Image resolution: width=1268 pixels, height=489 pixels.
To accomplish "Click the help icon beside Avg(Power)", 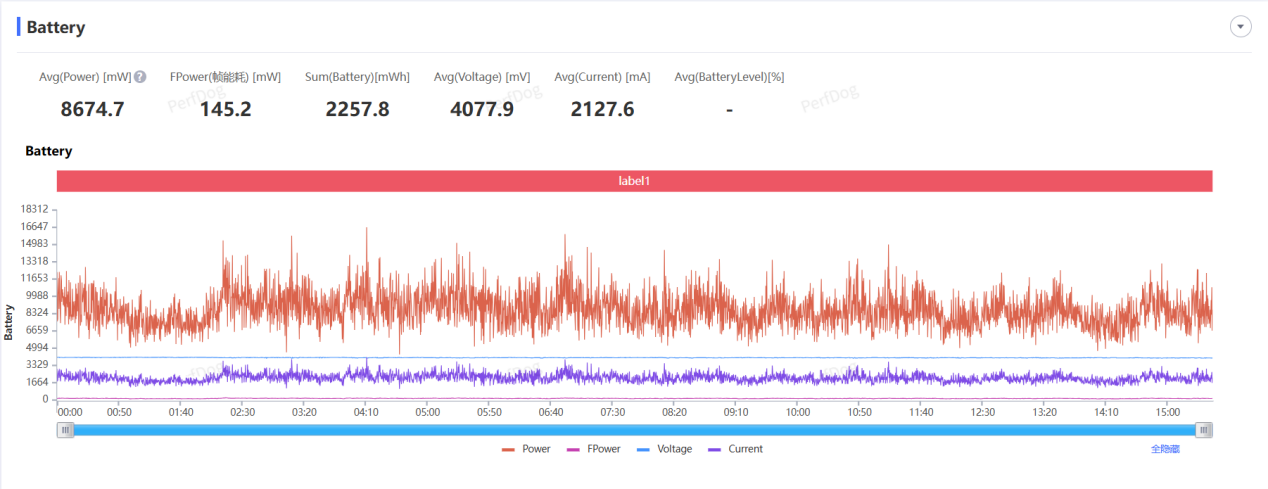I will click(x=140, y=77).
